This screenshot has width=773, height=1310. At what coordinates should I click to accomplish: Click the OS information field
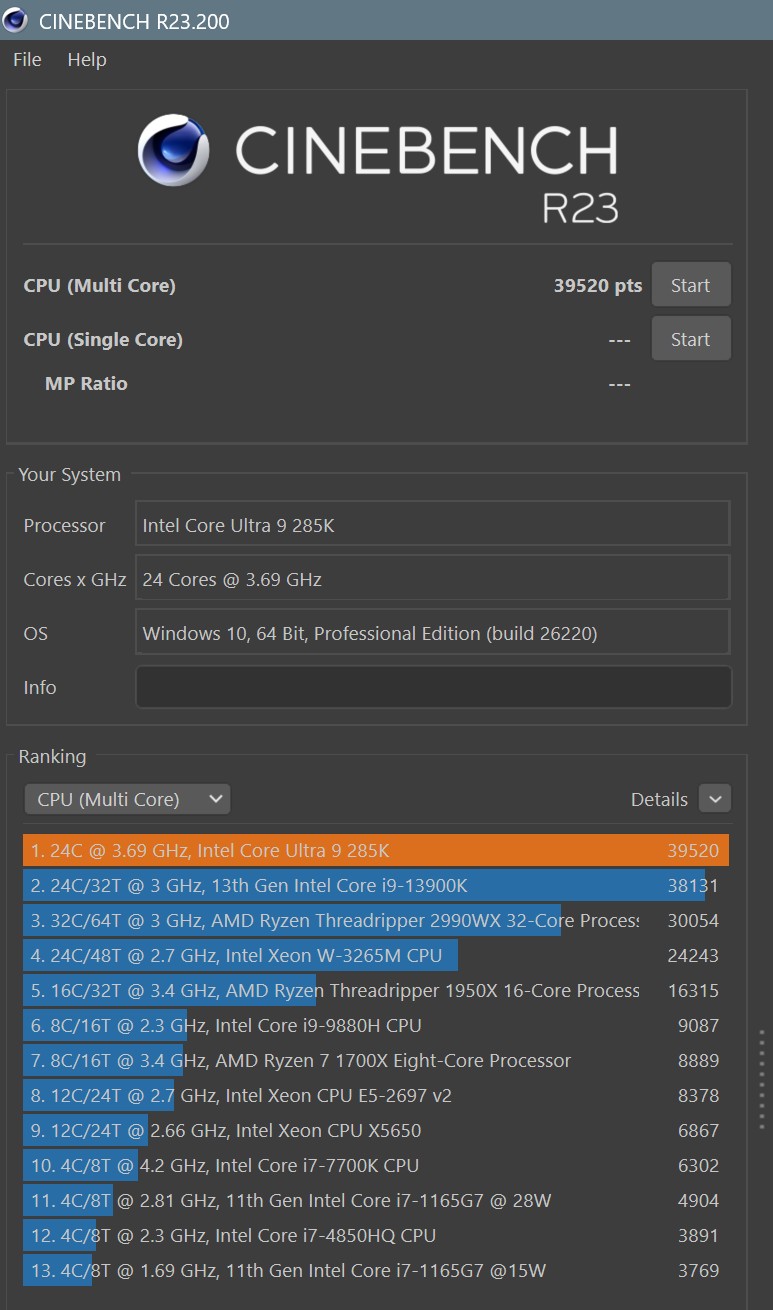[x=433, y=633]
